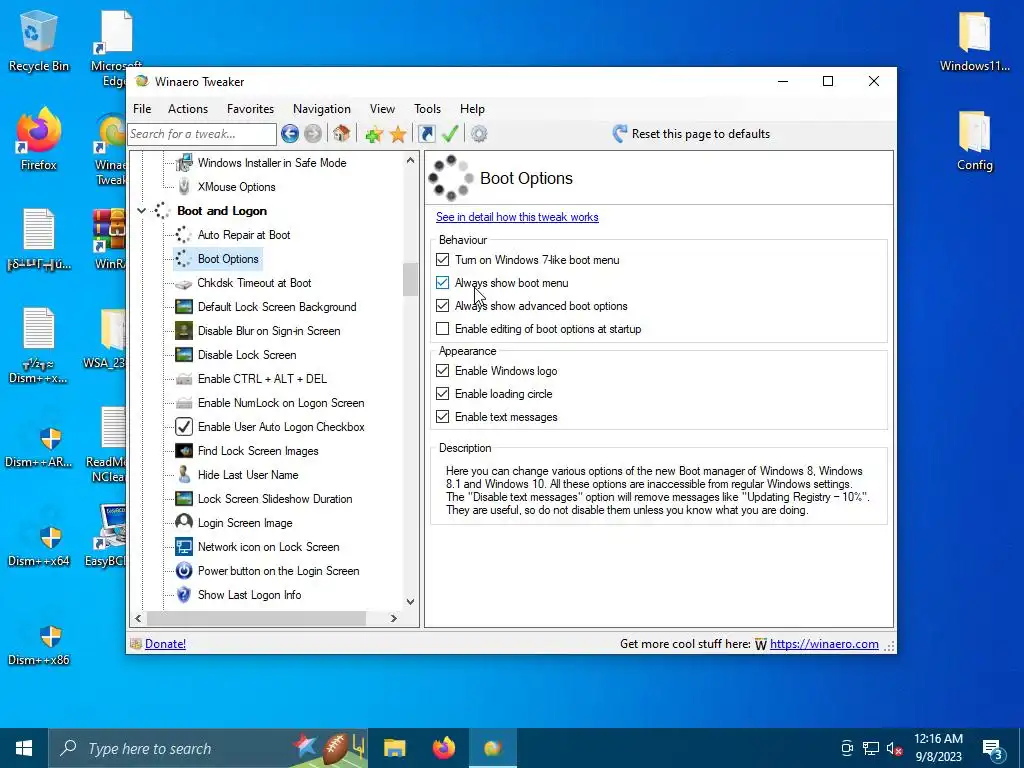Screen dimensions: 1024x768
Task: Select Find Lock Screen Images item
Action: coord(258,451)
